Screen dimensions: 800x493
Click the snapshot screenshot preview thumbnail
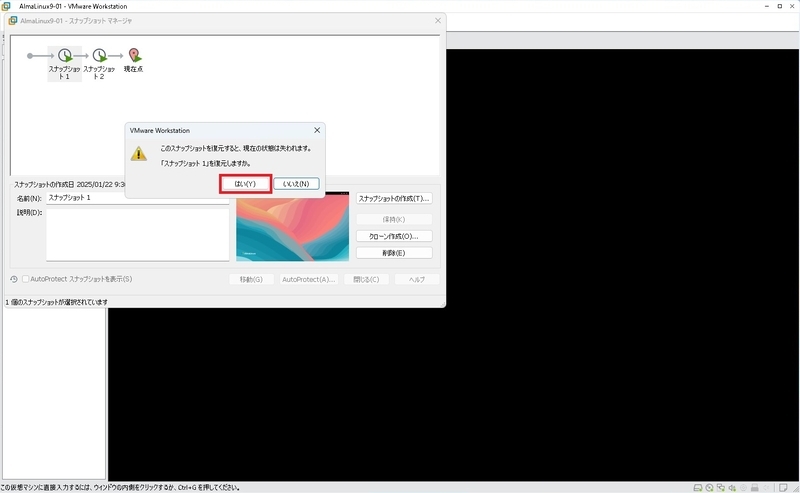pos(292,227)
